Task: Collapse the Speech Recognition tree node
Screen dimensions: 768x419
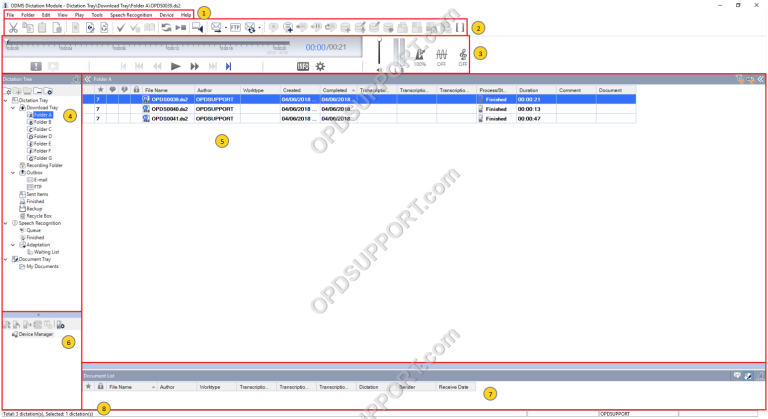Action: click(6, 223)
